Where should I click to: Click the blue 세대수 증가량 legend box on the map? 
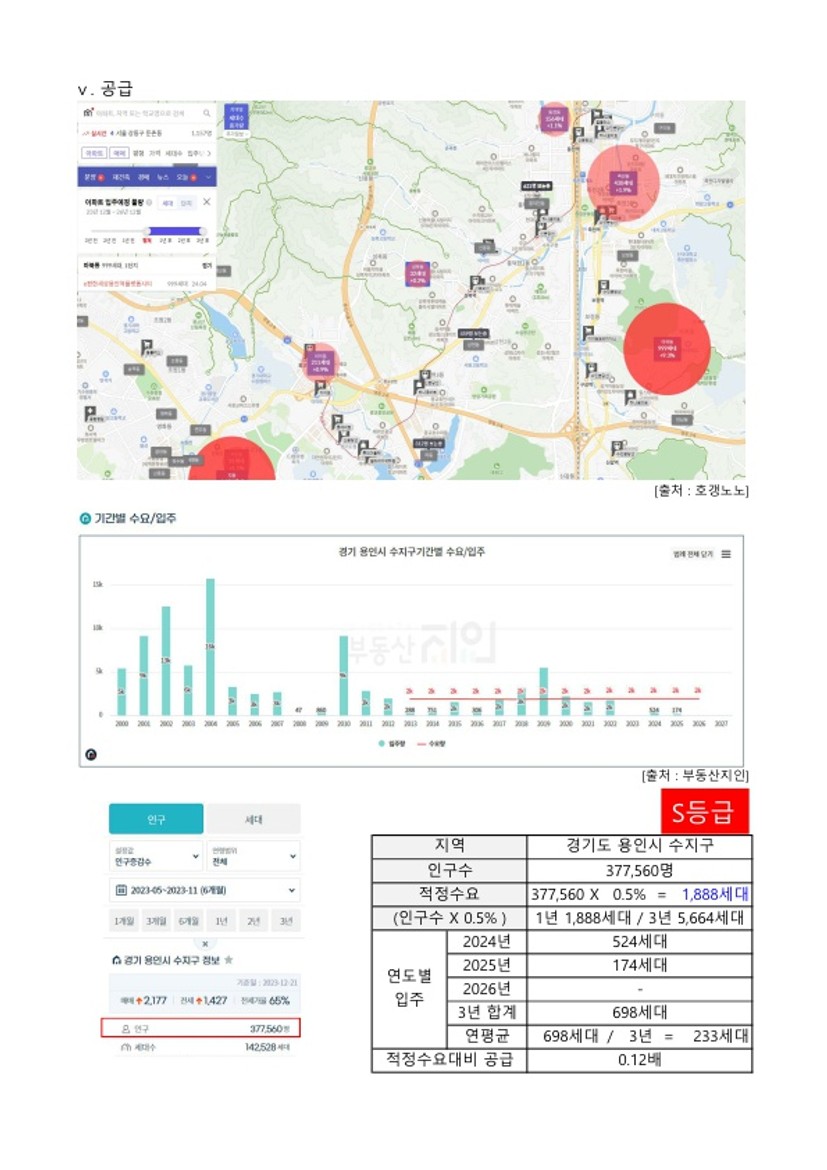[237, 118]
